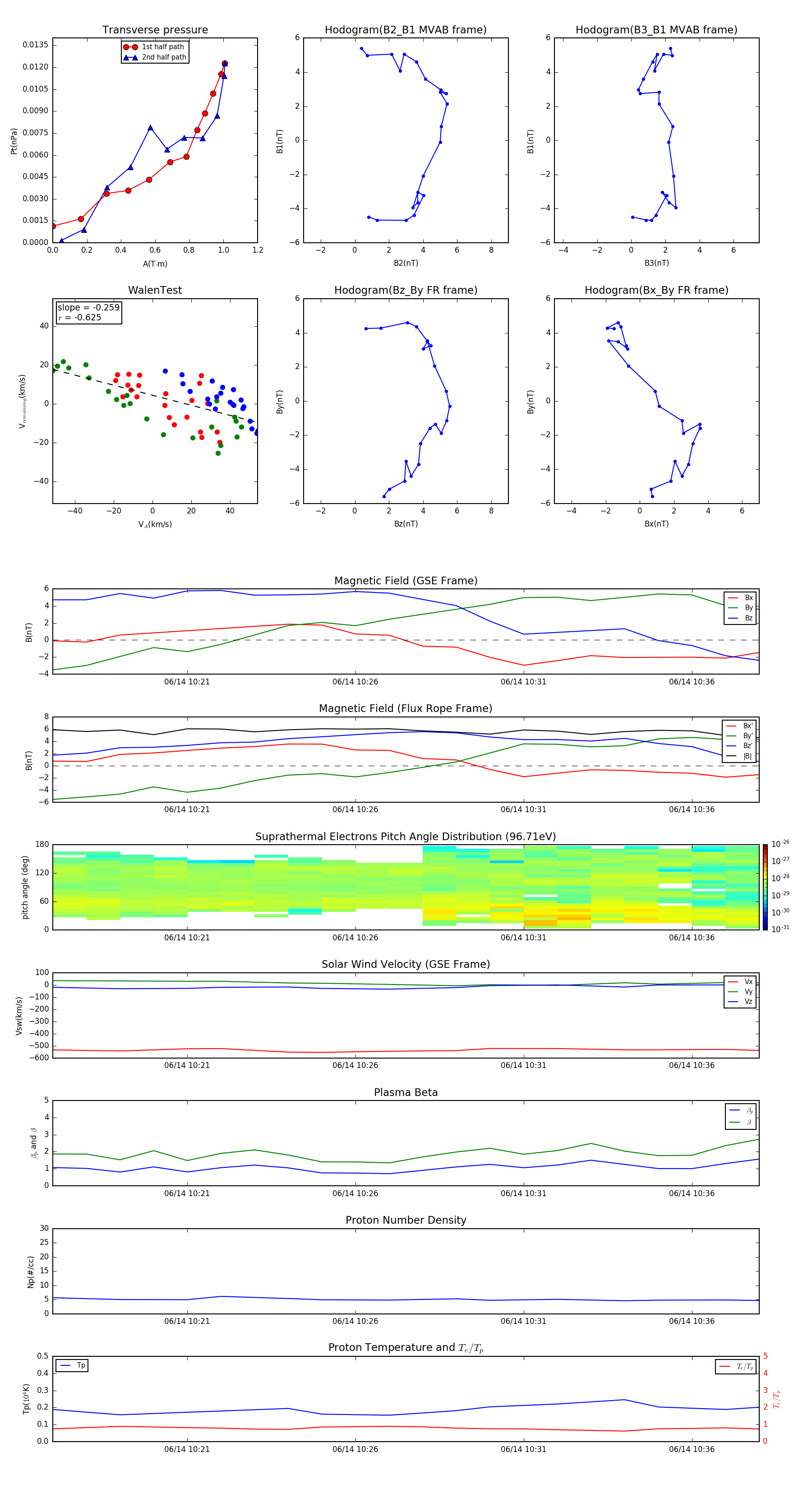
Task: Click the 'Hodogram(B2_B1 MVAB frame)' title
Action: click(406, 30)
